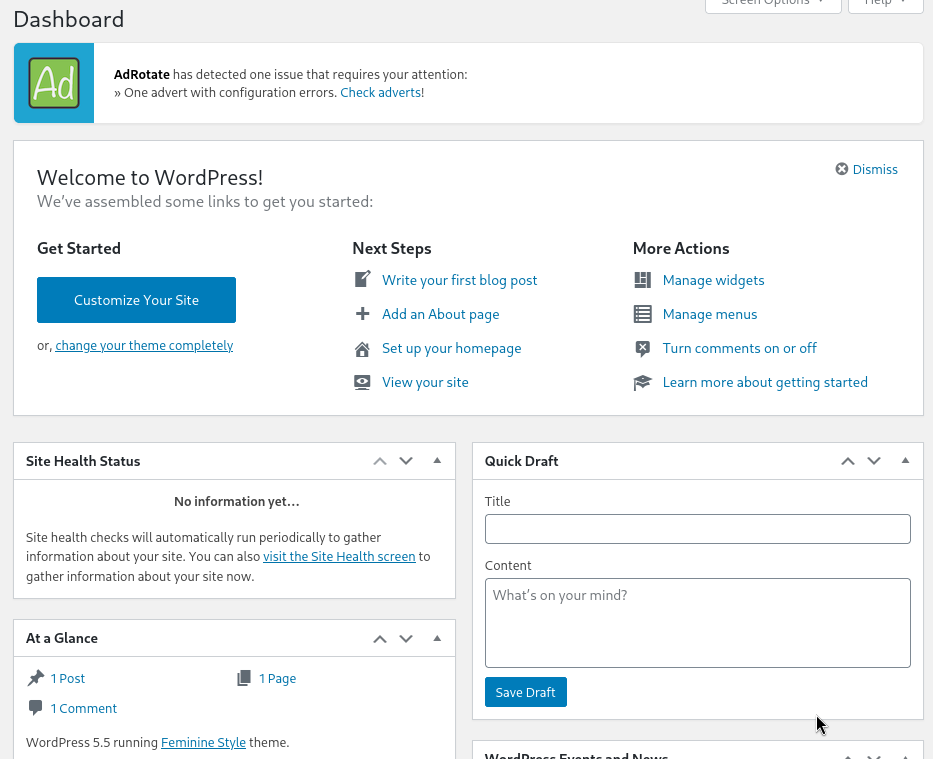Click the plus icon beside Add an About page

(363, 314)
